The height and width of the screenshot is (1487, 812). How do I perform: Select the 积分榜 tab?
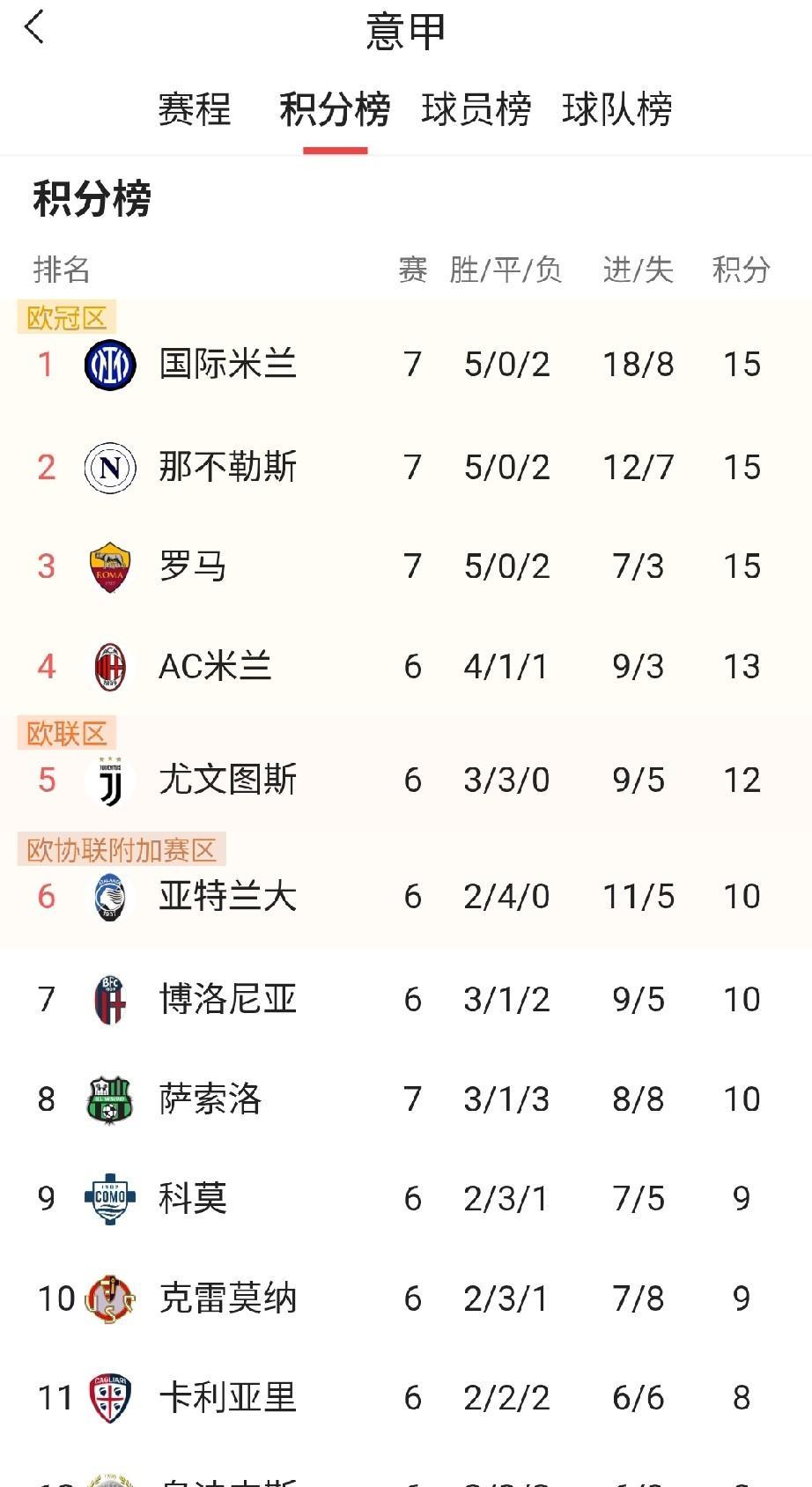click(x=335, y=110)
